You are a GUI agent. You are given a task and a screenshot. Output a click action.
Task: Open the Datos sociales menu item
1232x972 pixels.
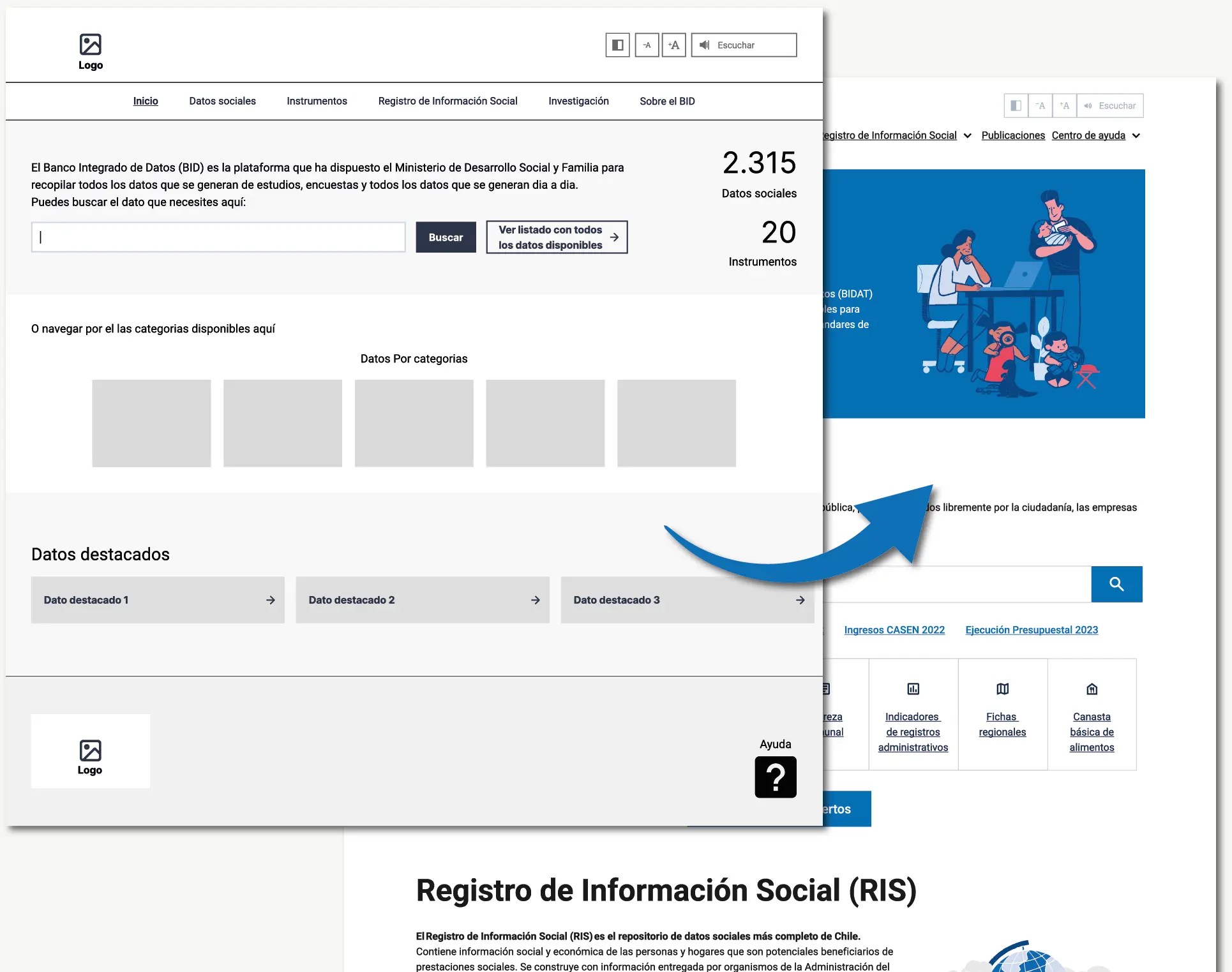222,101
